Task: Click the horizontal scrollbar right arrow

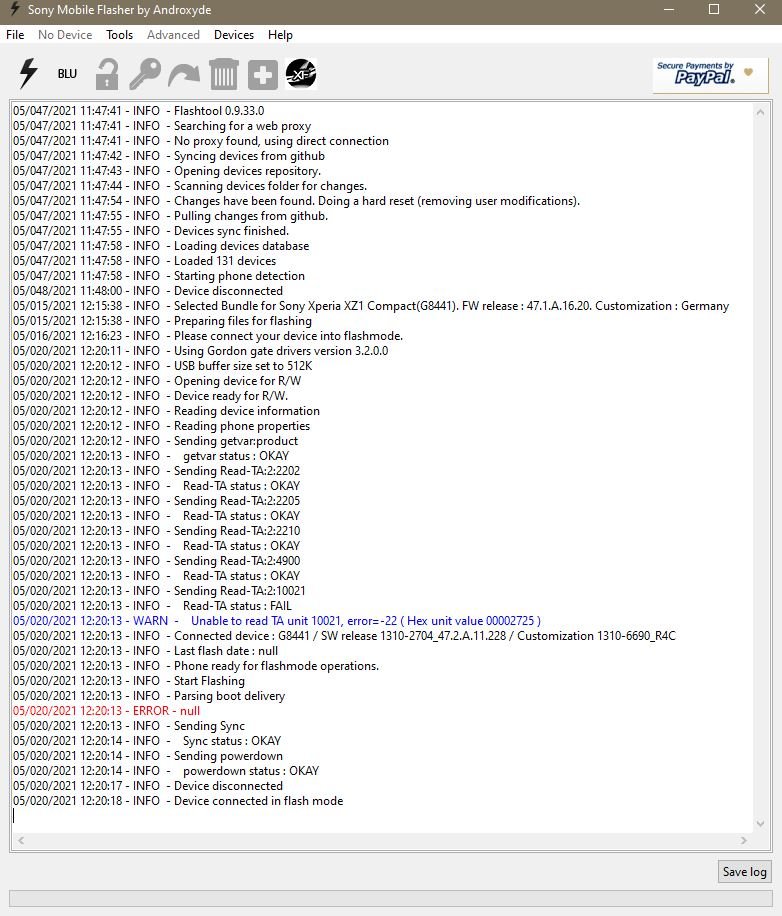Action: click(x=743, y=840)
